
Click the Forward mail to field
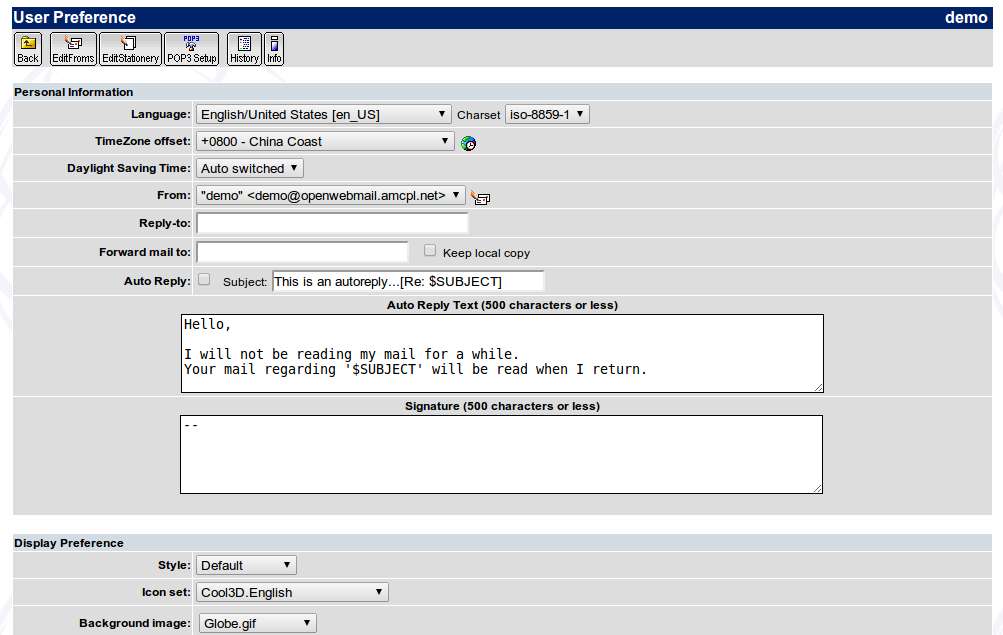(x=302, y=252)
